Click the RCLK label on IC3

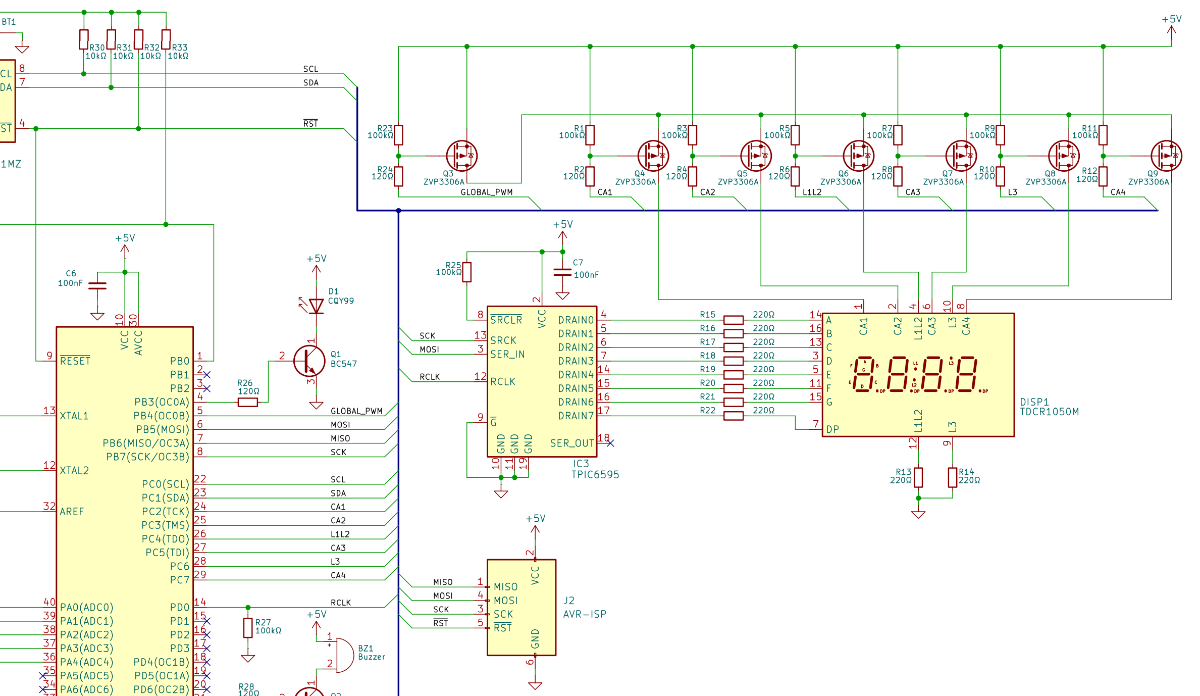tap(504, 381)
